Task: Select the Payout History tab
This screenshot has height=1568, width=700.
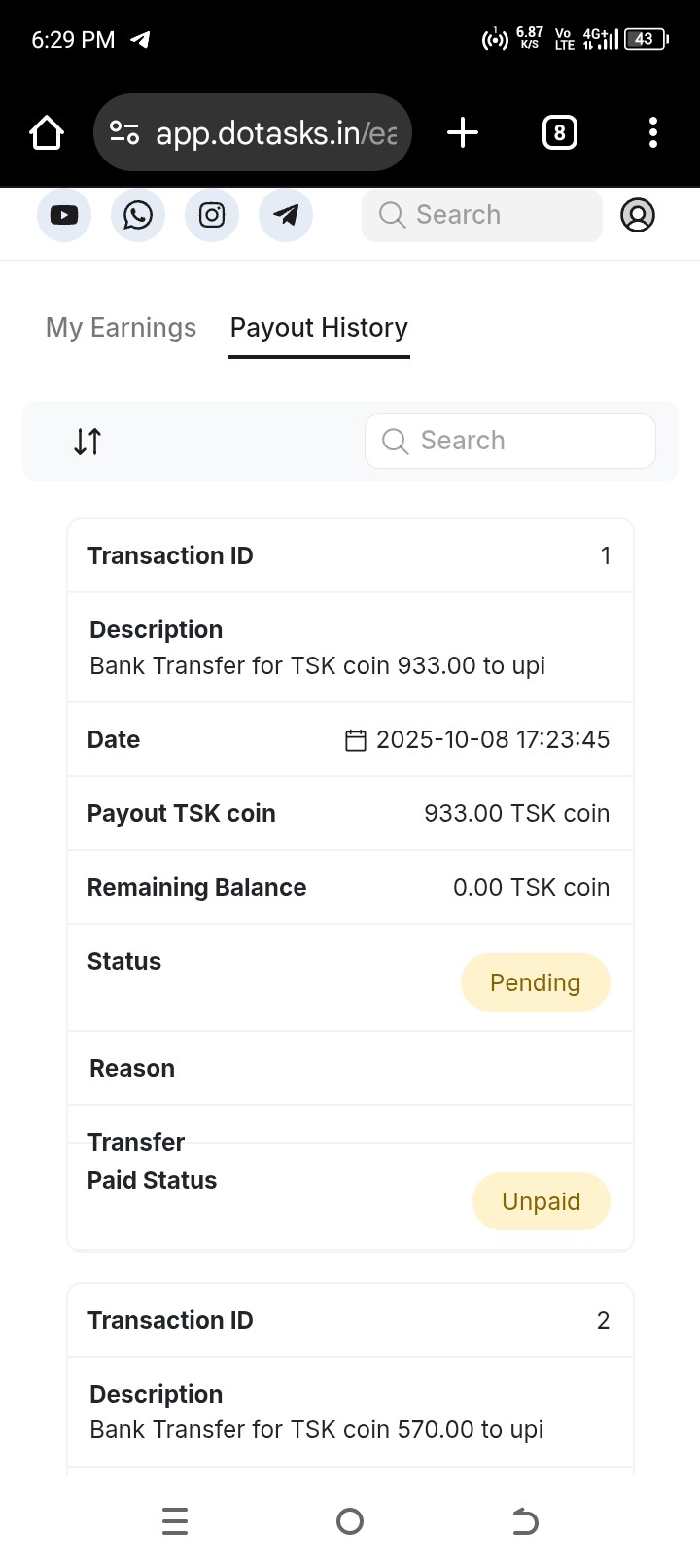Action: [319, 328]
